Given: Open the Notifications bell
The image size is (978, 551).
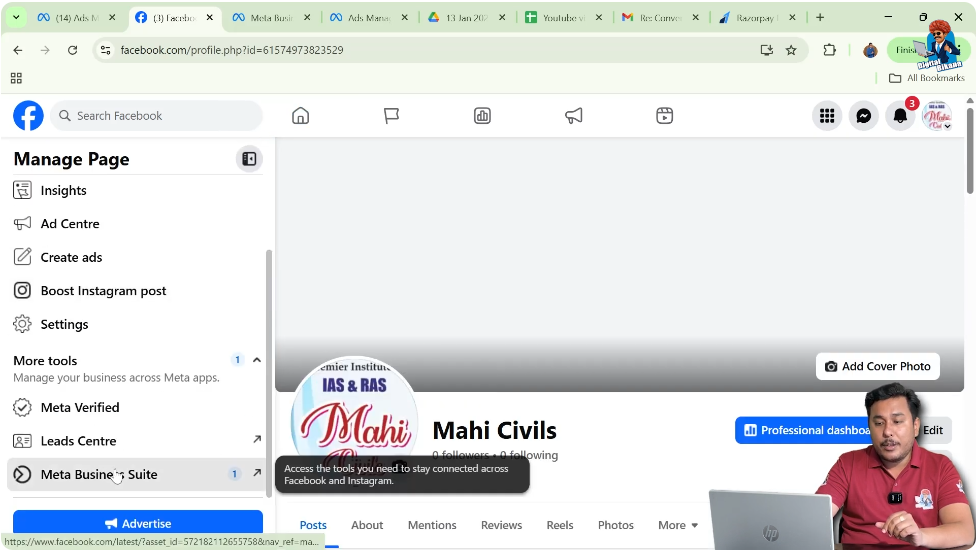Looking at the screenshot, I should pos(900,116).
